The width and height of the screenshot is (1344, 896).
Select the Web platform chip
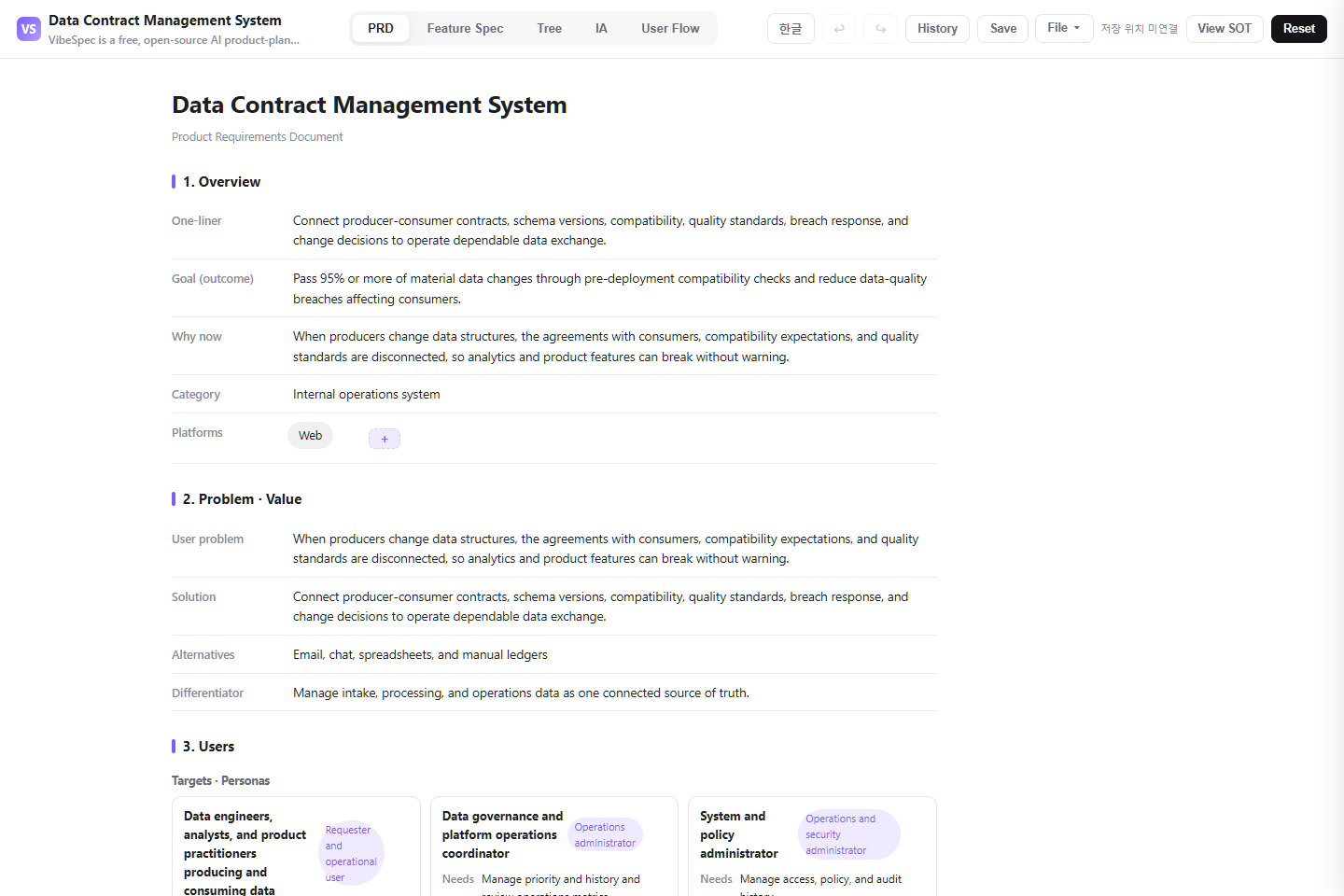(x=310, y=436)
